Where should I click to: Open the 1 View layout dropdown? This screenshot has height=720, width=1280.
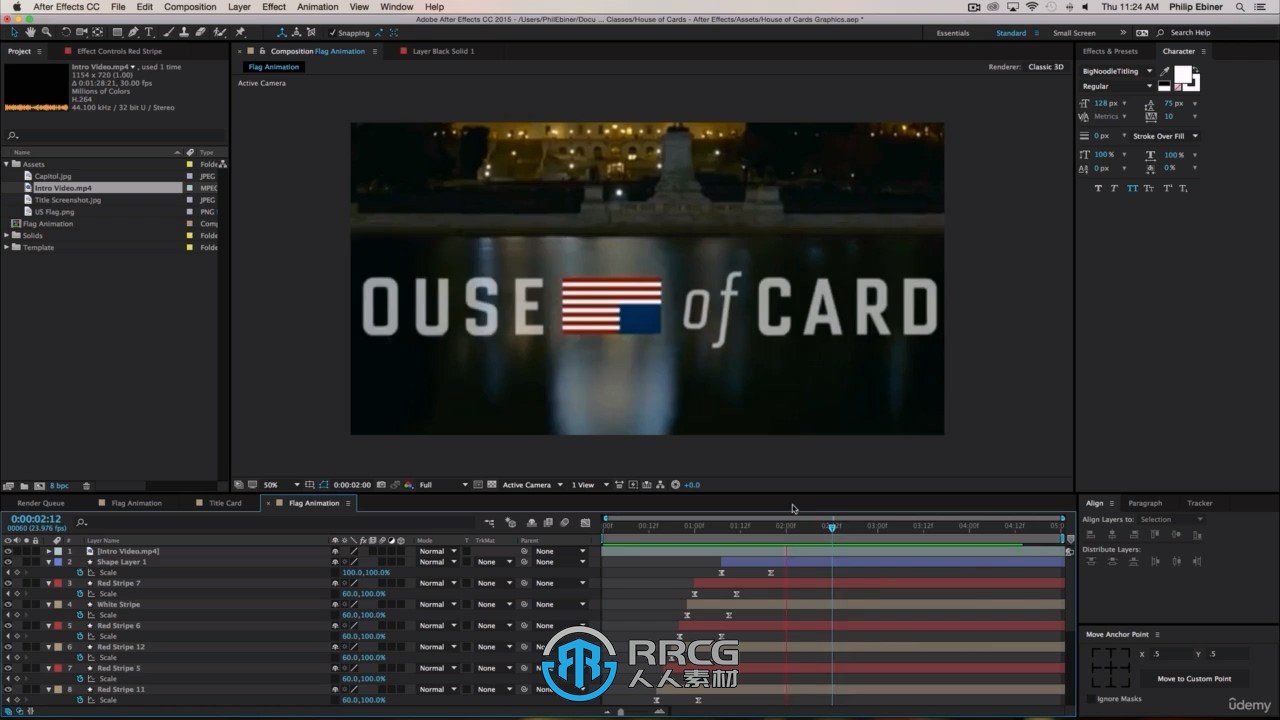pyautogui.click(x=590, y=485)
